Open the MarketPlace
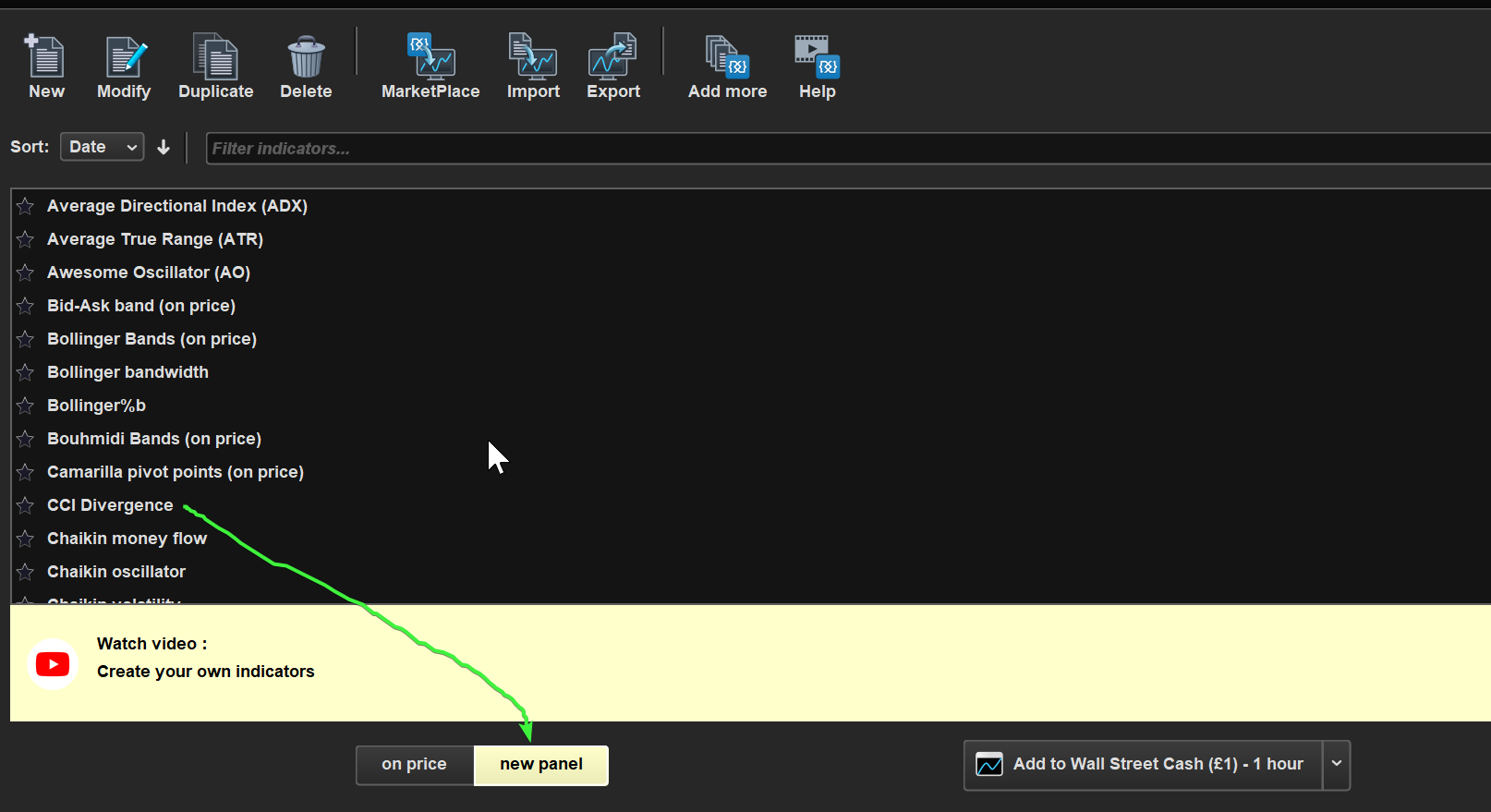1491x812 pixels. click(431, 56)
